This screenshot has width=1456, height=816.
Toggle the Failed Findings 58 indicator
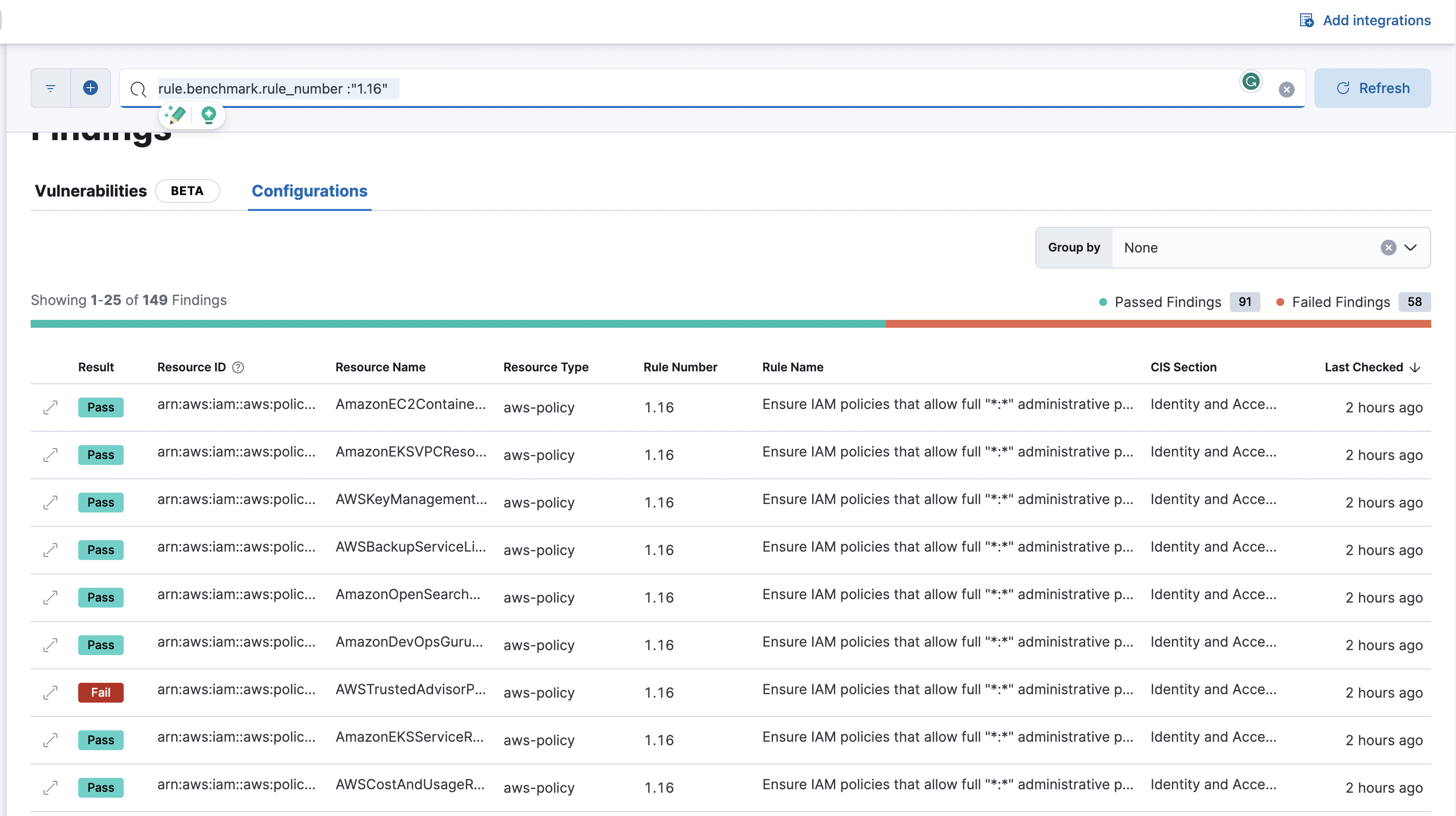(x=1348, y=302)
